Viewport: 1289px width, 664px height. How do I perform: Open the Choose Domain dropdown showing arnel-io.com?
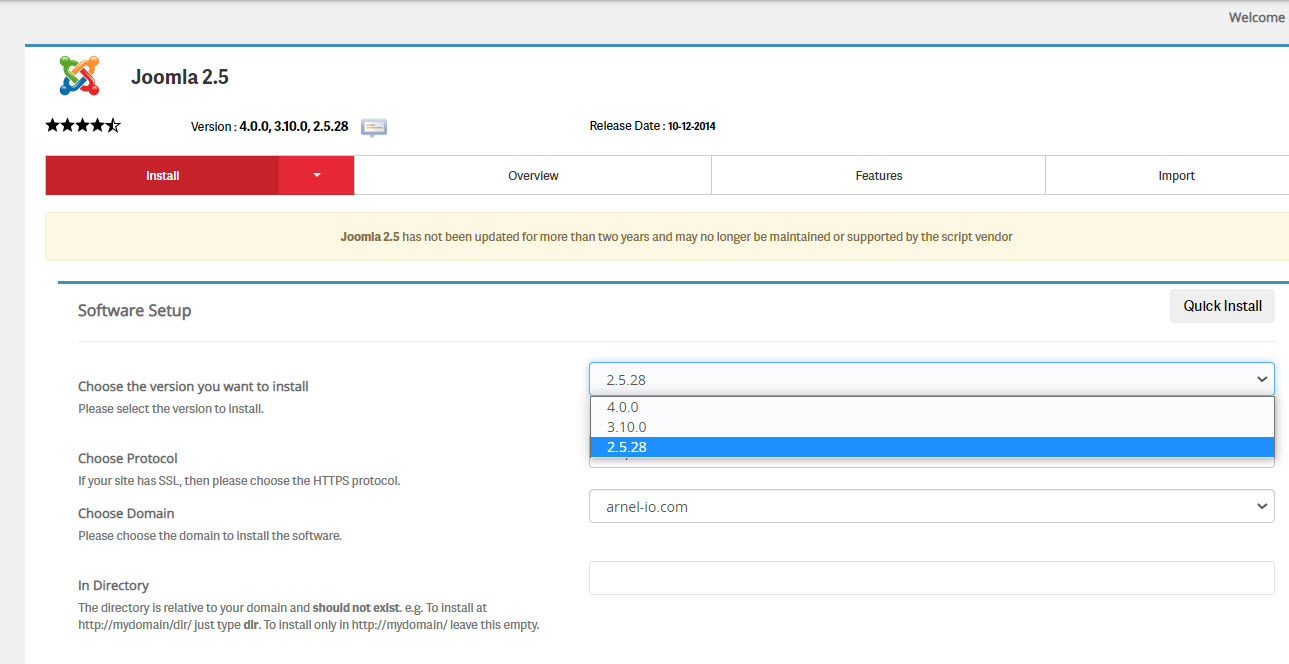(x=931, y=506)
